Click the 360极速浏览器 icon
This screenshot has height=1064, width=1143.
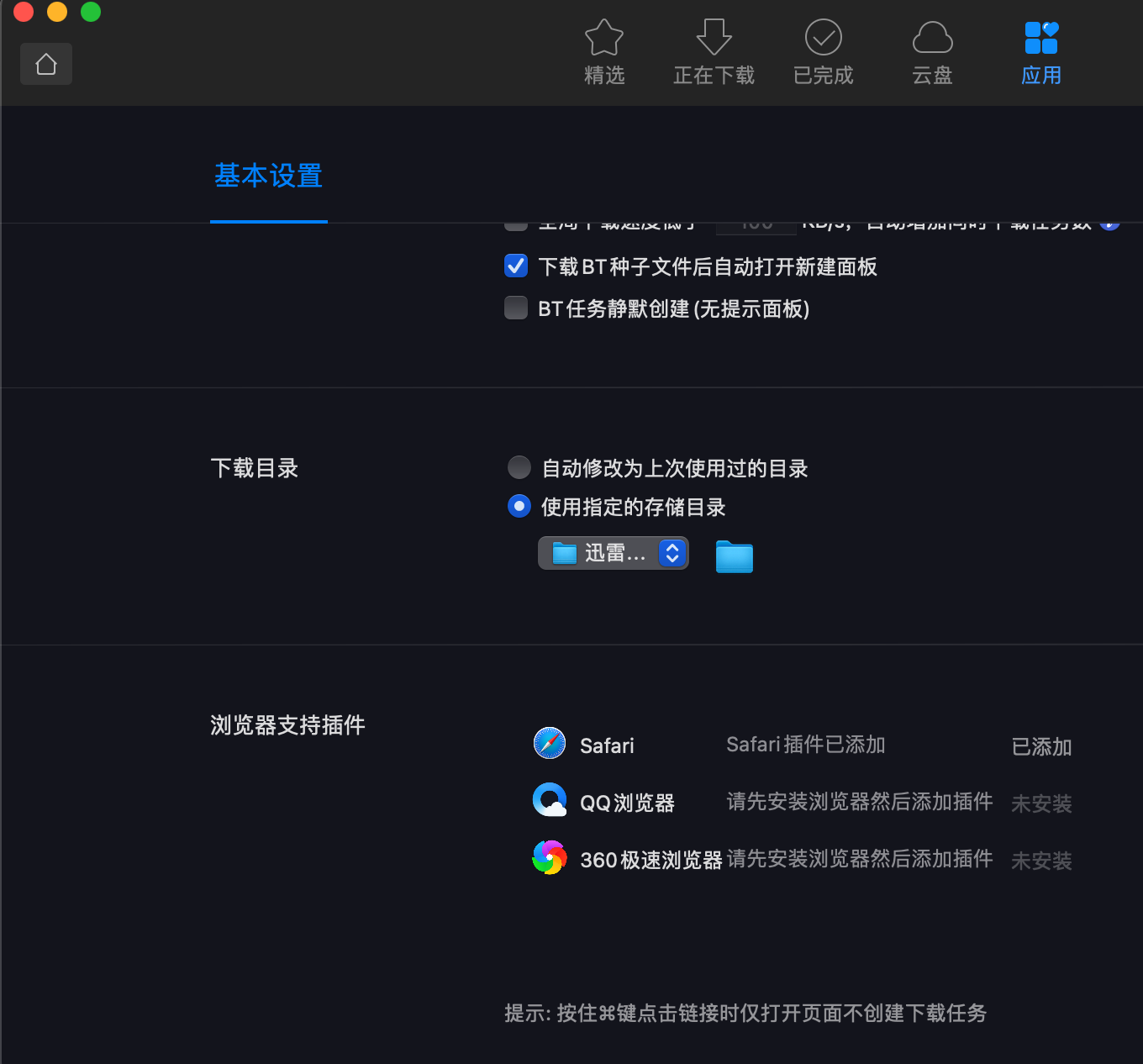(x=549, y=857)
